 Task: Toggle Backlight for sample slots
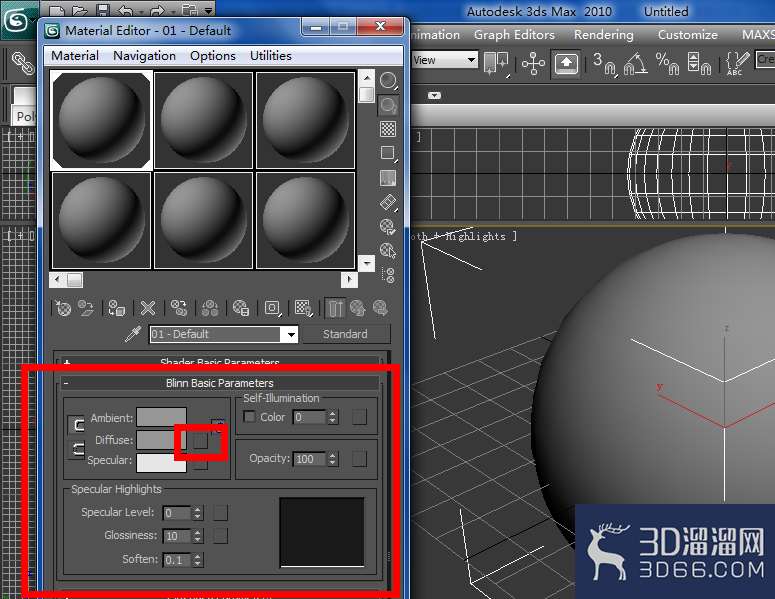pyautogui.click(x=388, y=105)
